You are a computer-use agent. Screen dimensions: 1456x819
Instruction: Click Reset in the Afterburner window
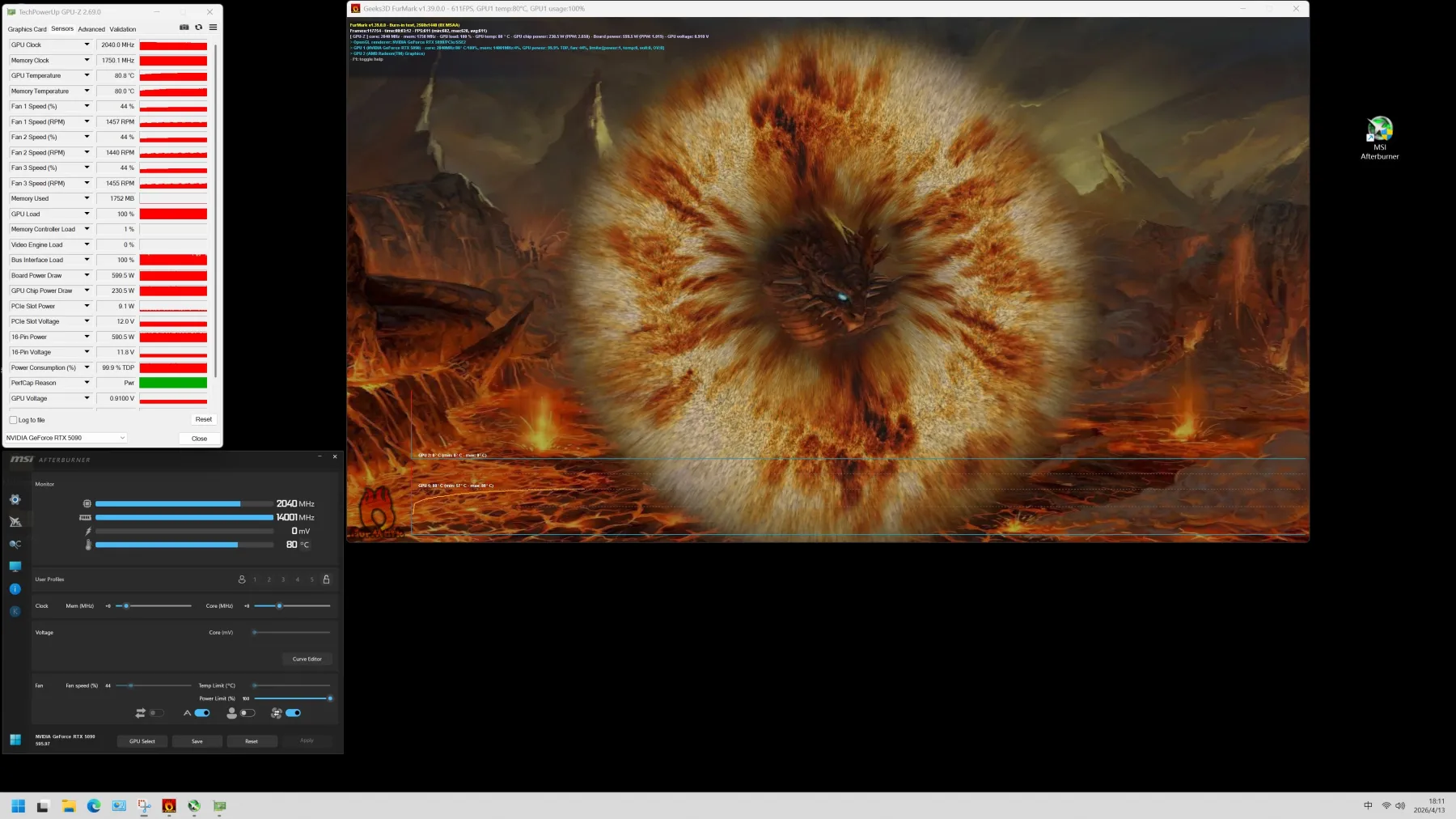tap(252, 741)
